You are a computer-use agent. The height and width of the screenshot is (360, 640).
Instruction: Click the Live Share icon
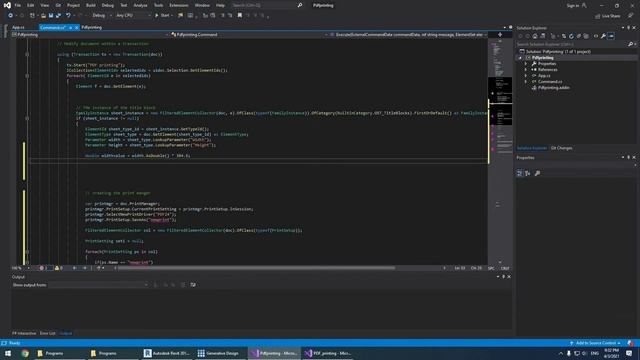point(607,16)
